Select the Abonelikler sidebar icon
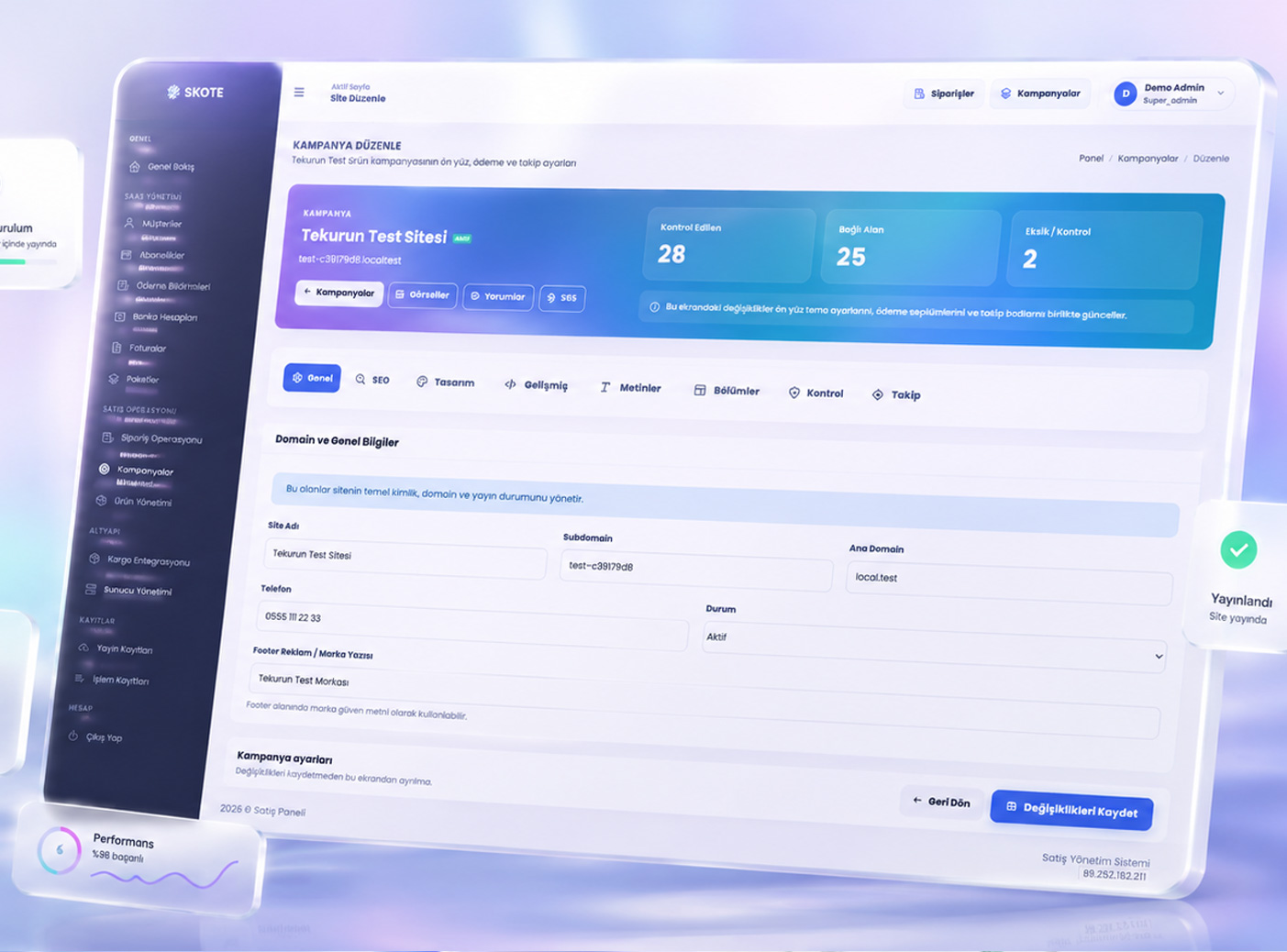 pos(127,254)
